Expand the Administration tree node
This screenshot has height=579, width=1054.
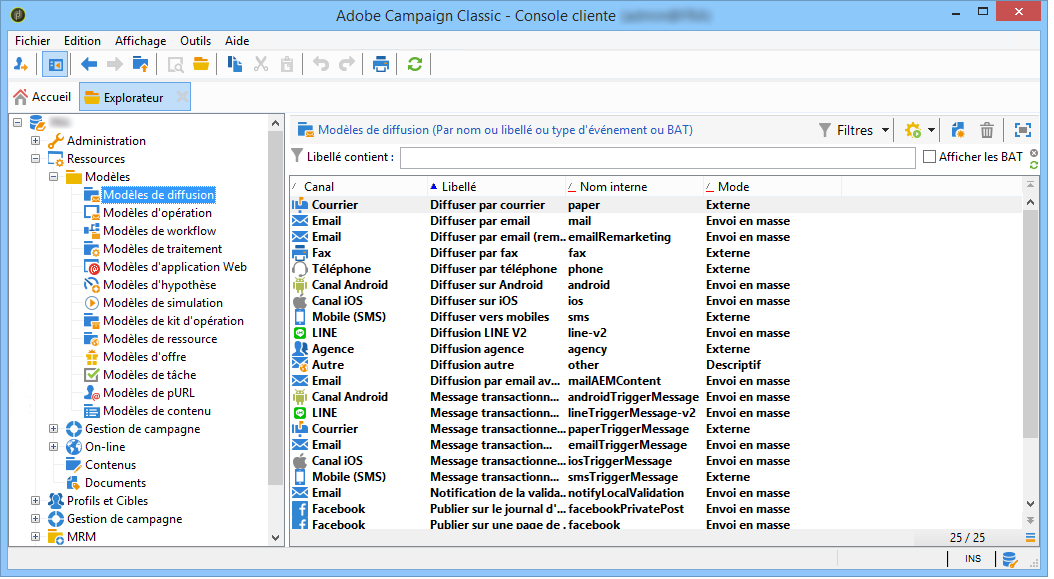(36, 141)
